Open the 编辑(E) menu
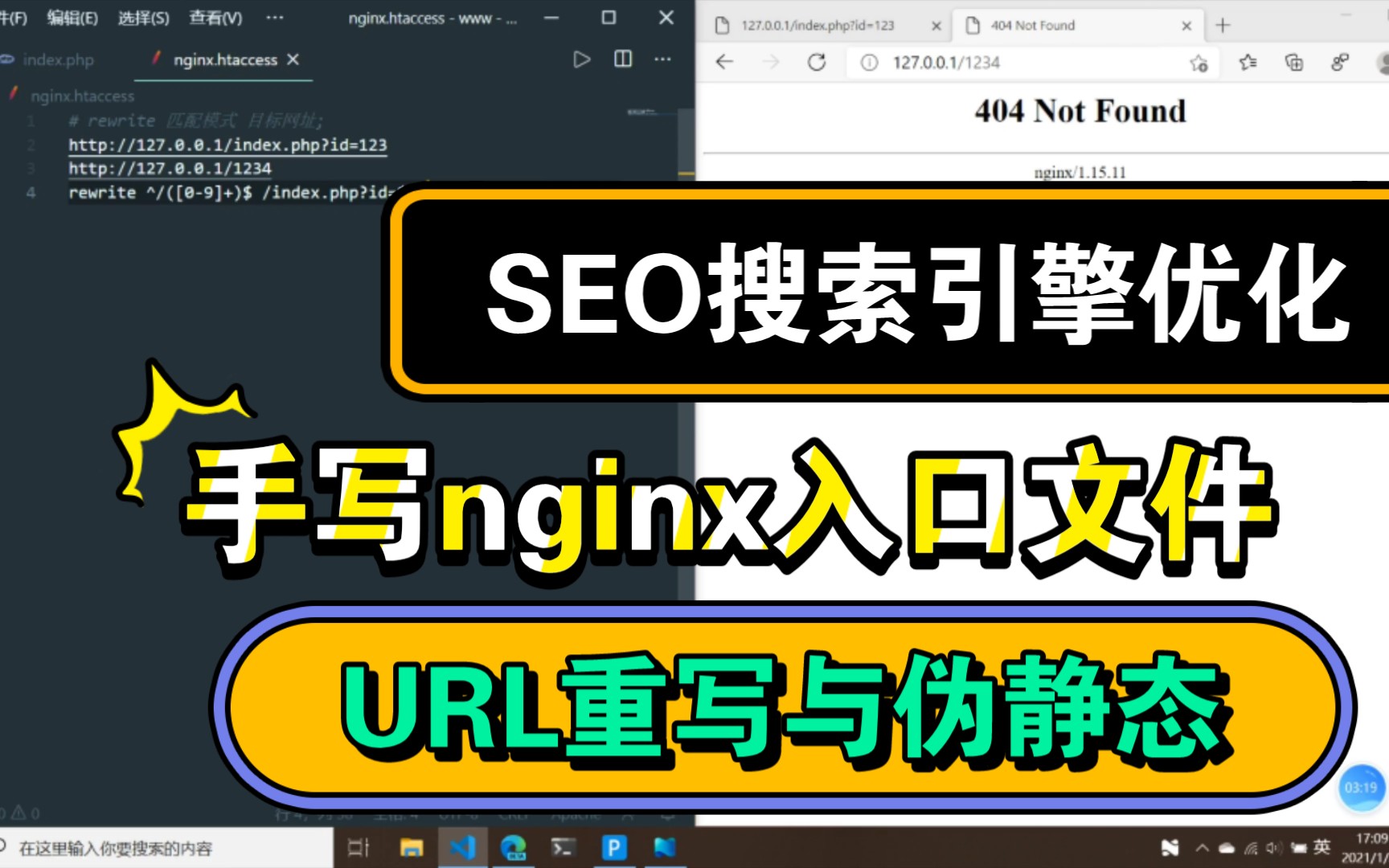 click(72, 18)
